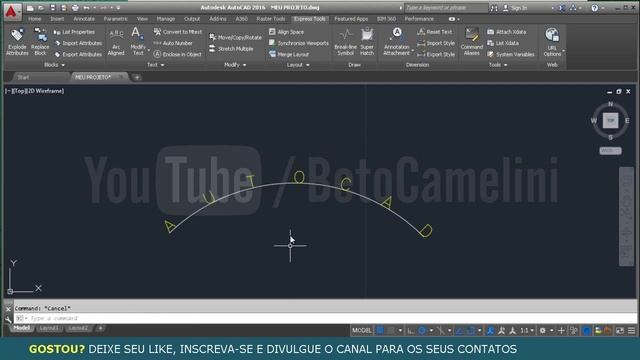This screenshot has height=360, width=640.
Task: Click Import Attributes in Blocks panel
Action: tap(78, 43)
